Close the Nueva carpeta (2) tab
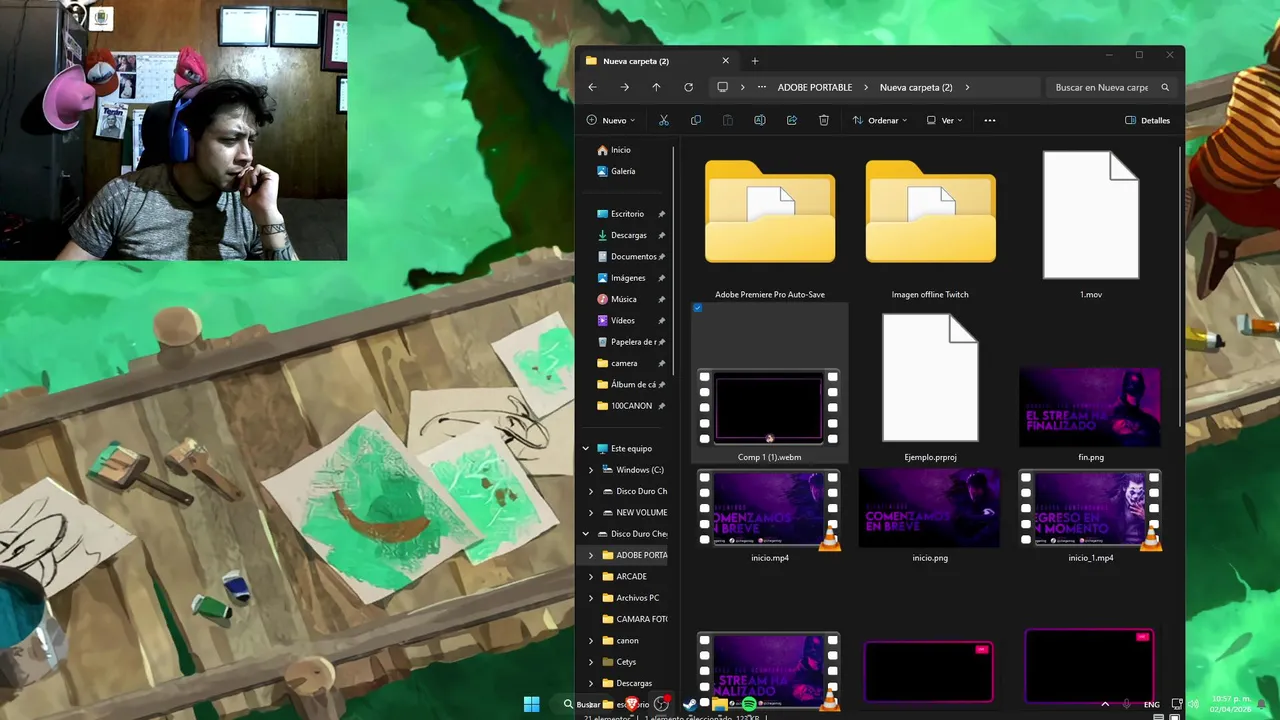This screenshot has height=720, width=1280. [726, 61]
